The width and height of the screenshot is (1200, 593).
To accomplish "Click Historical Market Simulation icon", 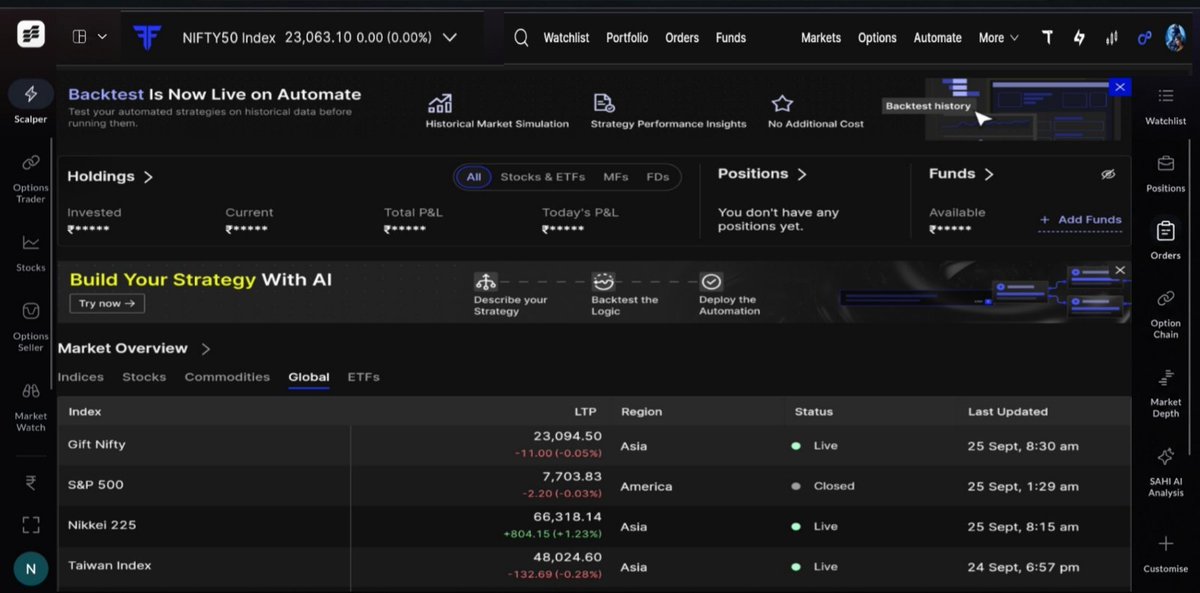I will pos(440,103).
